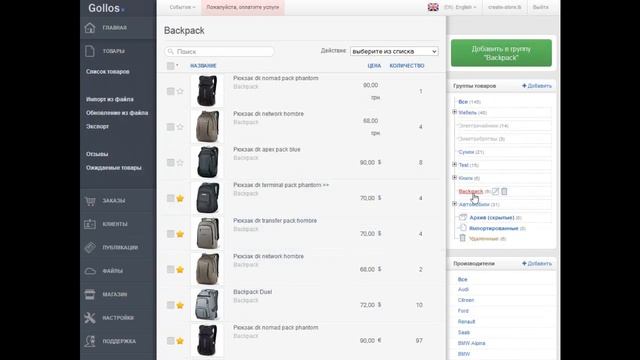Click the Файлы cloud icon

tap(90, 271)
